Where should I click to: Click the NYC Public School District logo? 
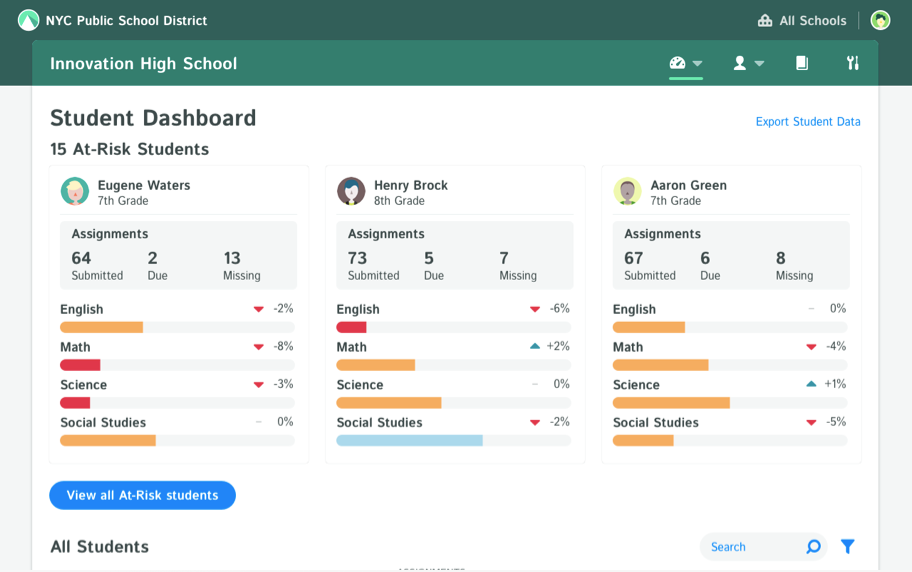click(28, 20)
